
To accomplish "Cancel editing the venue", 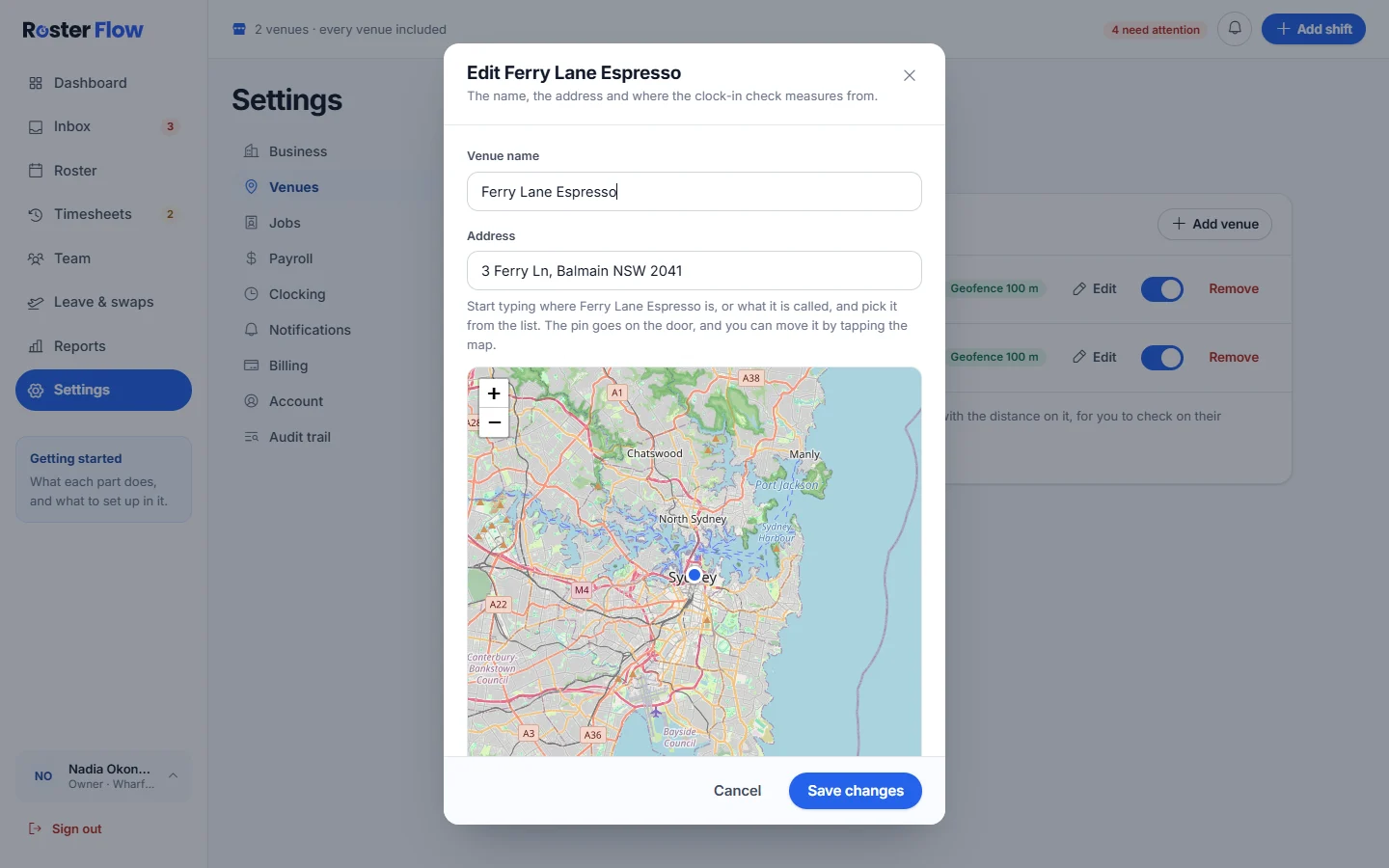I will [x=737, y=791].
